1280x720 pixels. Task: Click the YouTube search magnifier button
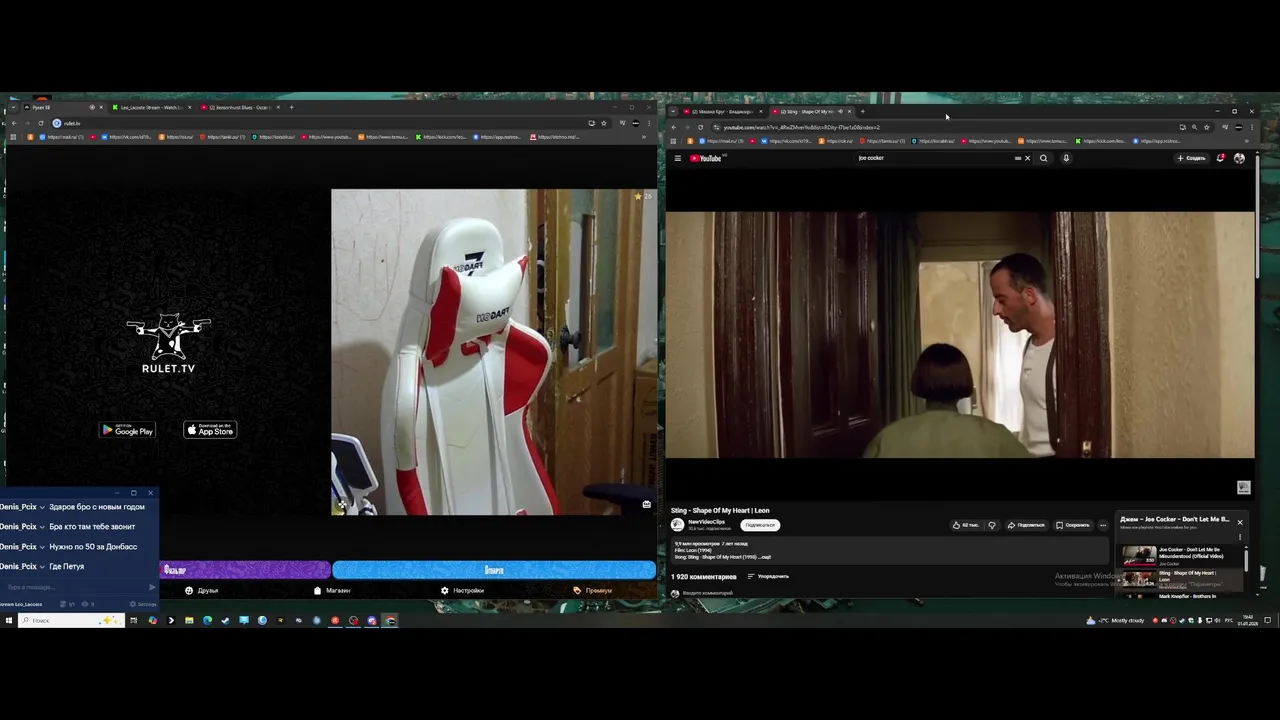tap(1044, 158)
